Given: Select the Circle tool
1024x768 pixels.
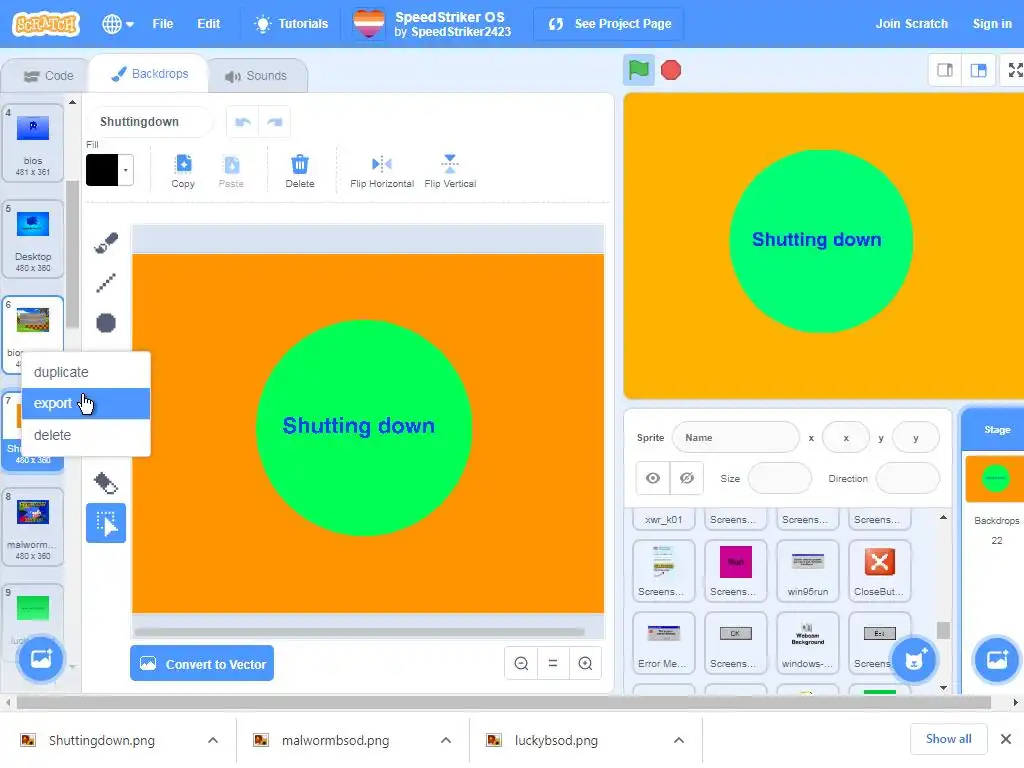Looking at the screenshot, I should coord(106,323).
